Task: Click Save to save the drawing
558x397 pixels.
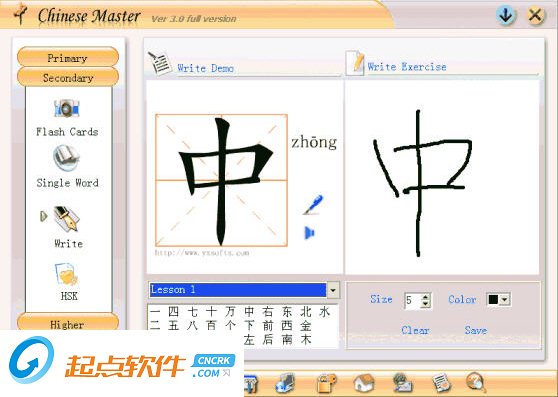Action: pyautogui.click(x=475, y=330)
